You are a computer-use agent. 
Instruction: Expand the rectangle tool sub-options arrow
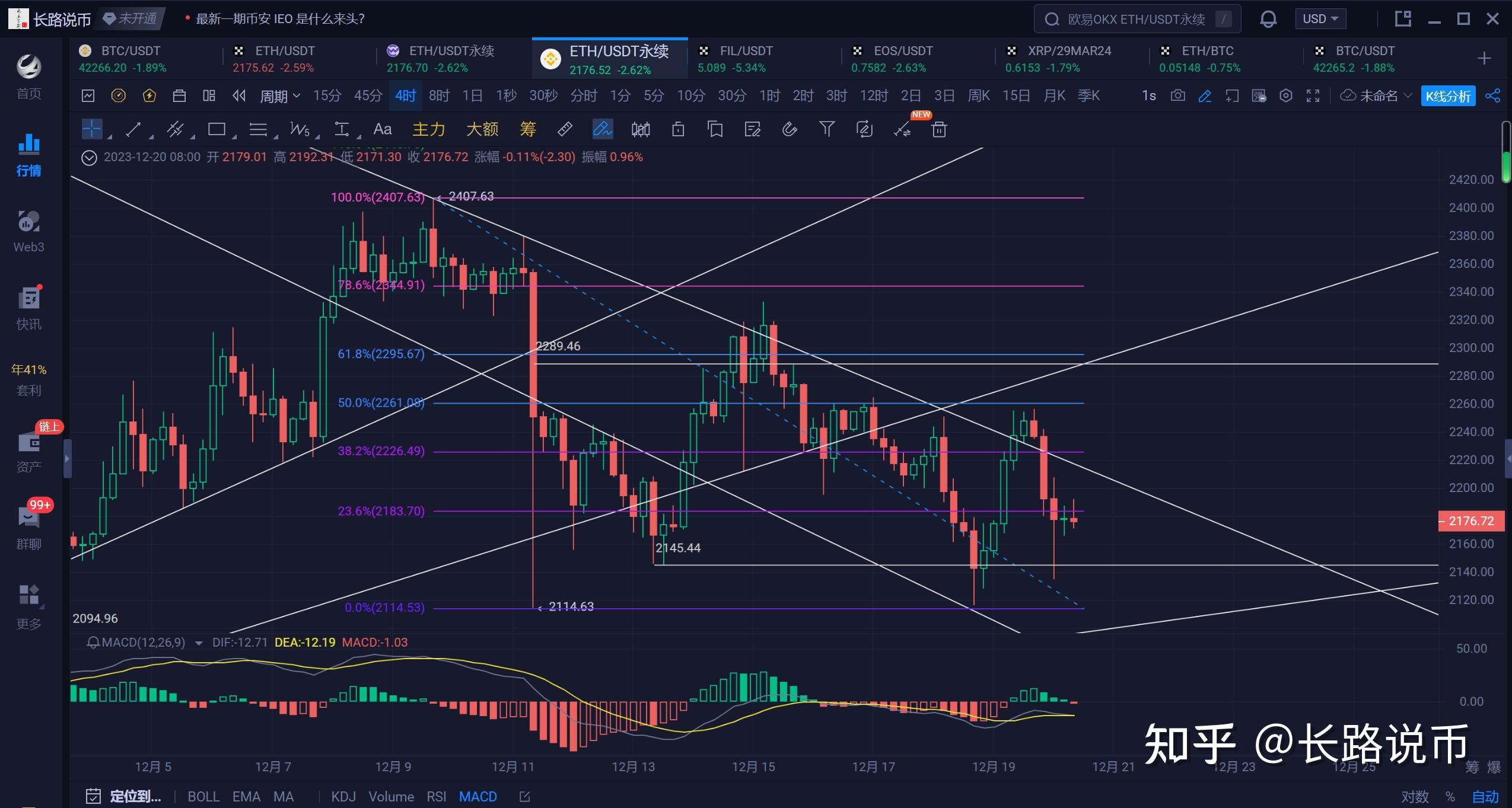point(234,138)
